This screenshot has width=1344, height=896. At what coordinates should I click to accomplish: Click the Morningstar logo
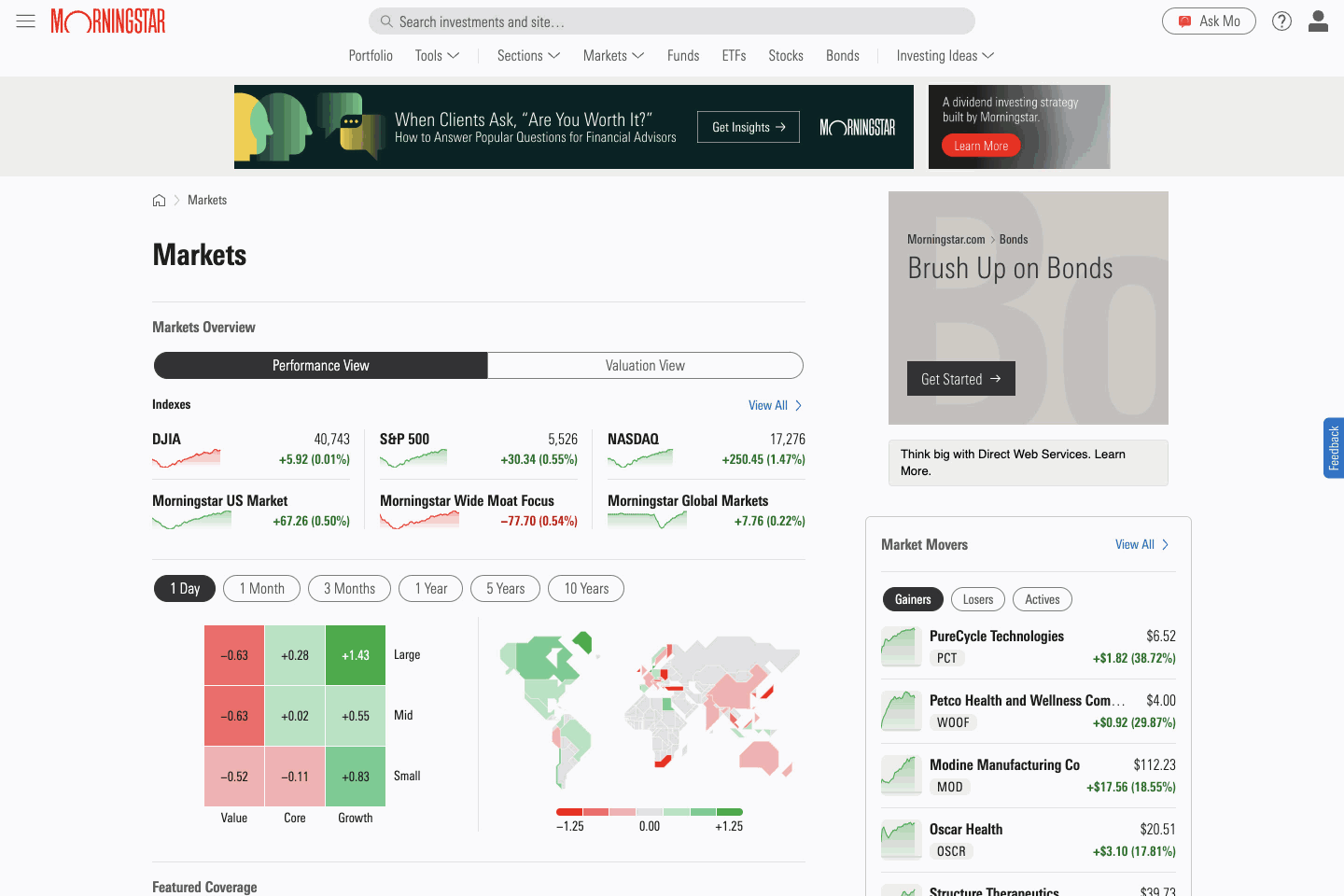coord(108,21)
